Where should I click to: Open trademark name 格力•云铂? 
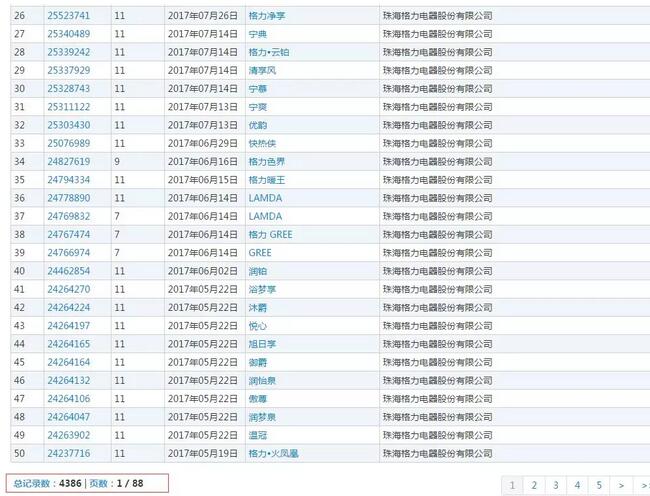(269, 52)
